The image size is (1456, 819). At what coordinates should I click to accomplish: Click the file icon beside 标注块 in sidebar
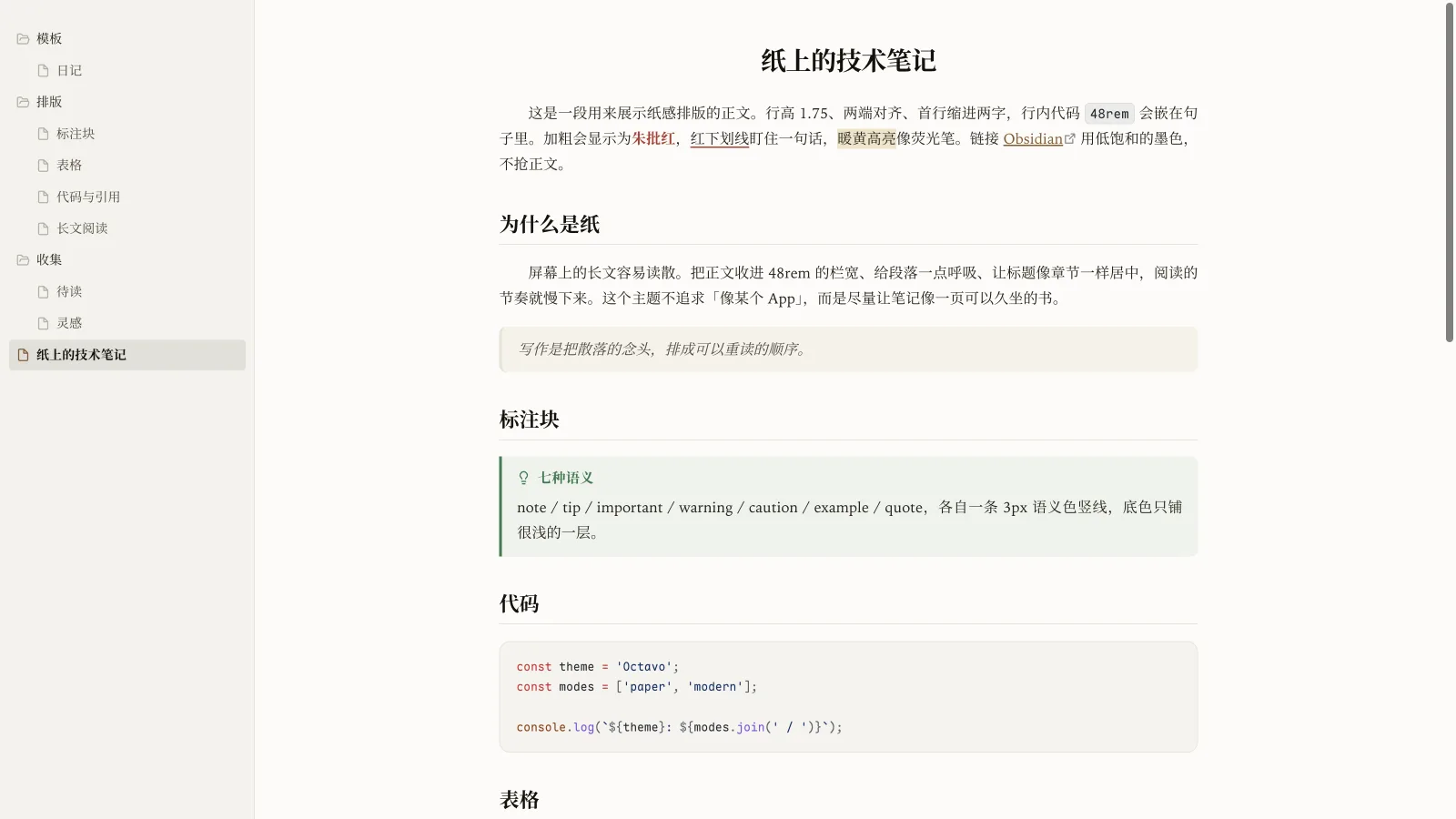point(43,134)
